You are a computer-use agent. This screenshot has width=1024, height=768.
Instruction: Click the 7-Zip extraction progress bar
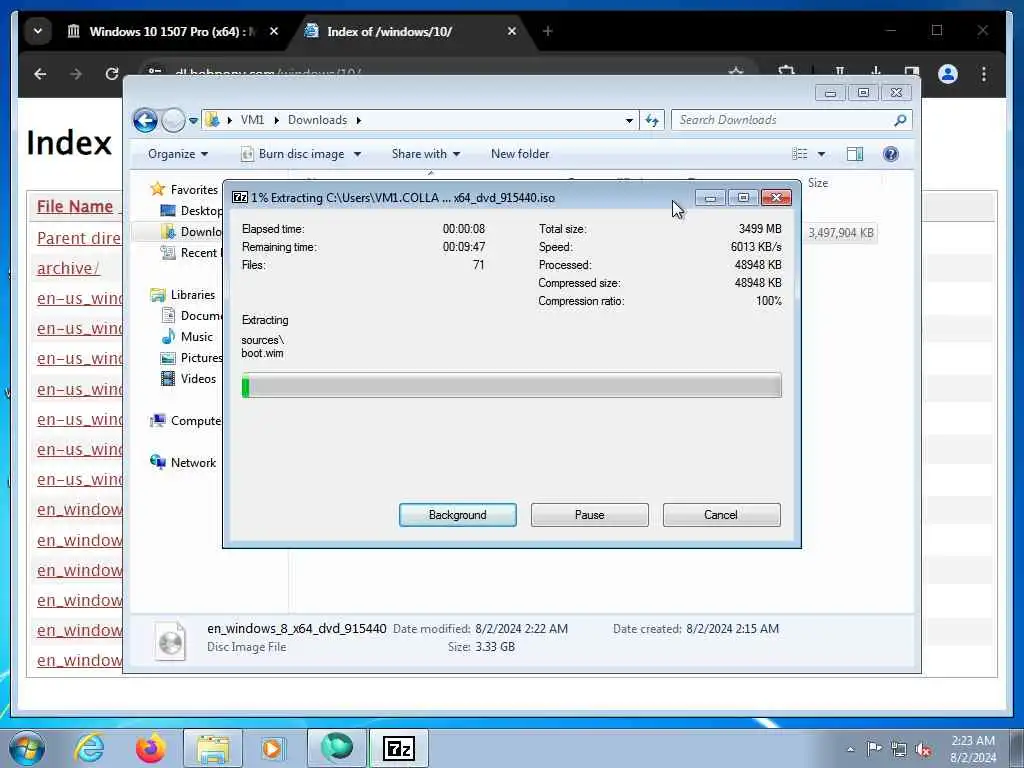click(x=511, y=385)
